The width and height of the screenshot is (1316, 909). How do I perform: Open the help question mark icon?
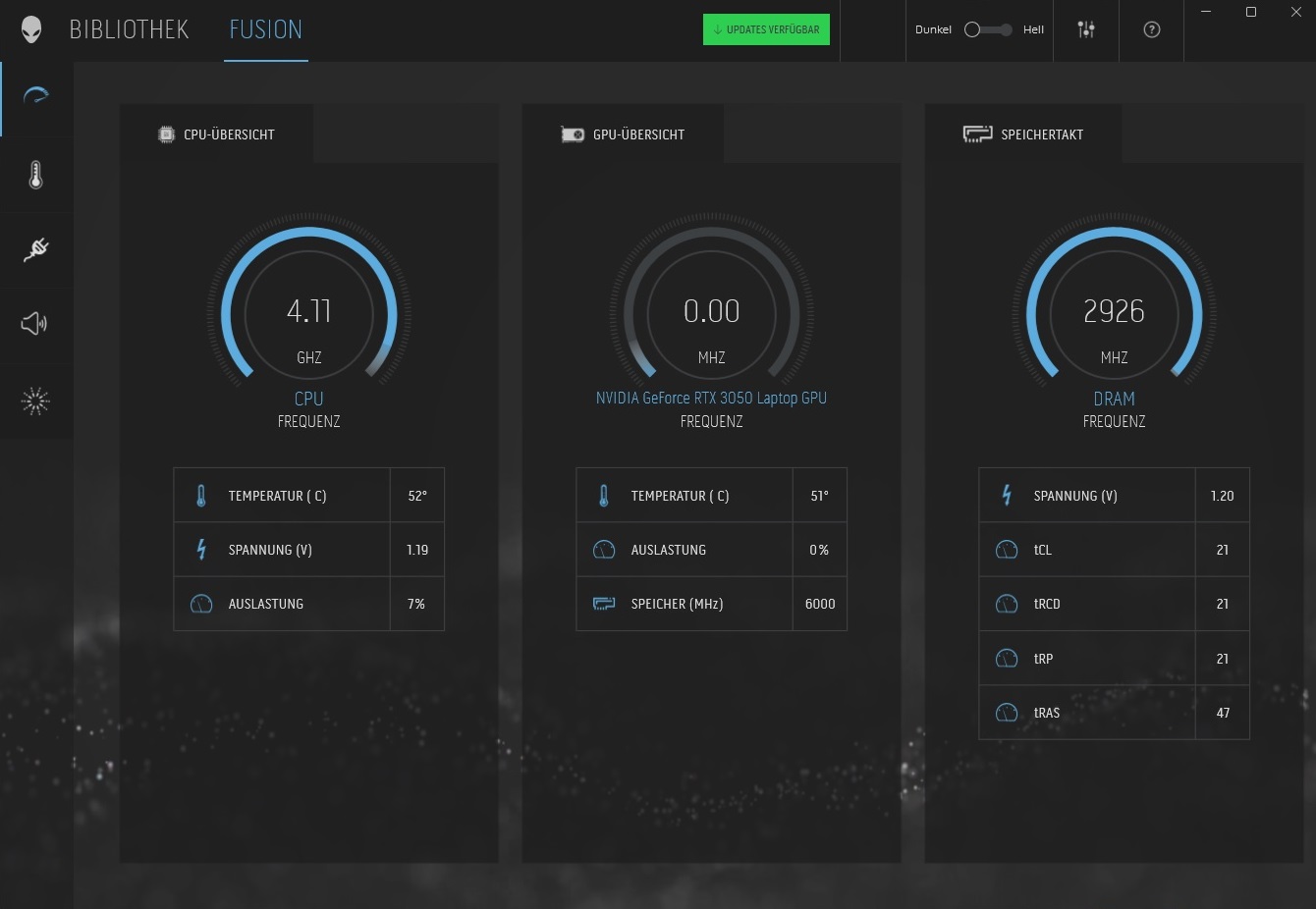(1152, 29)
